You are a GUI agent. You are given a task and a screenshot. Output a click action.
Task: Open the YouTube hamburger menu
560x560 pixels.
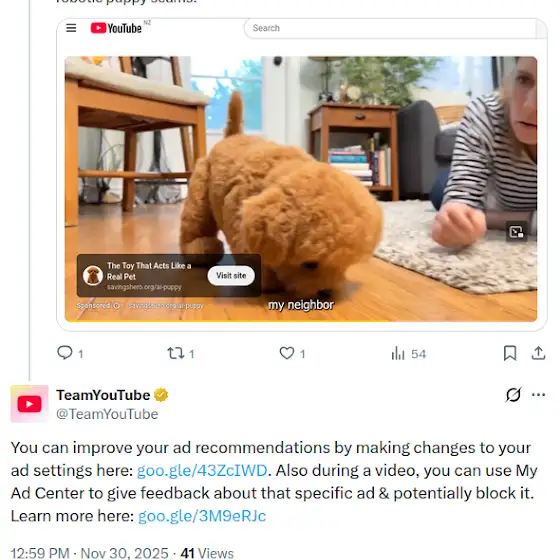[x=71, y=28]
